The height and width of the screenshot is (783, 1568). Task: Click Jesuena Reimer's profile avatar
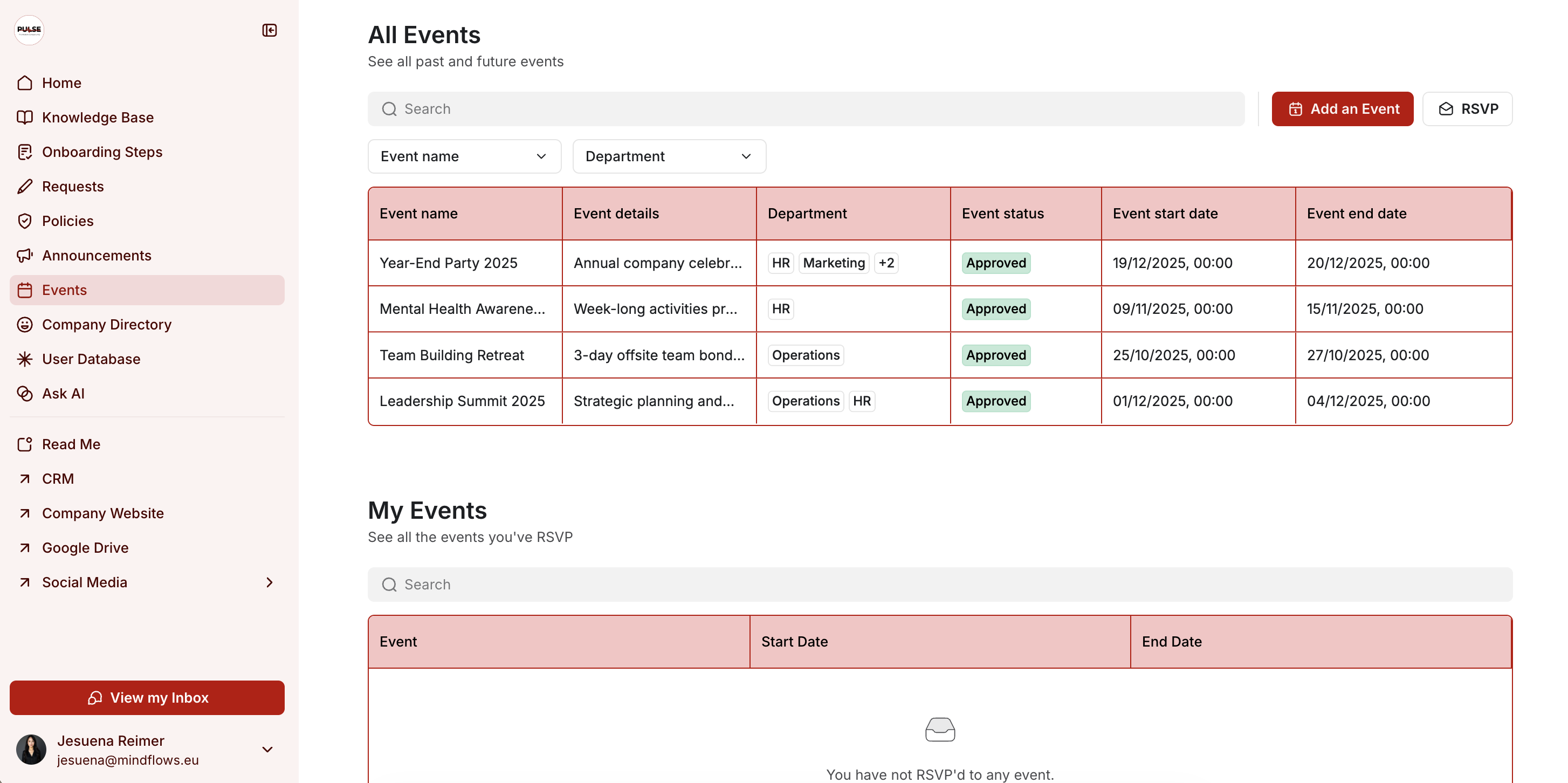31,750
